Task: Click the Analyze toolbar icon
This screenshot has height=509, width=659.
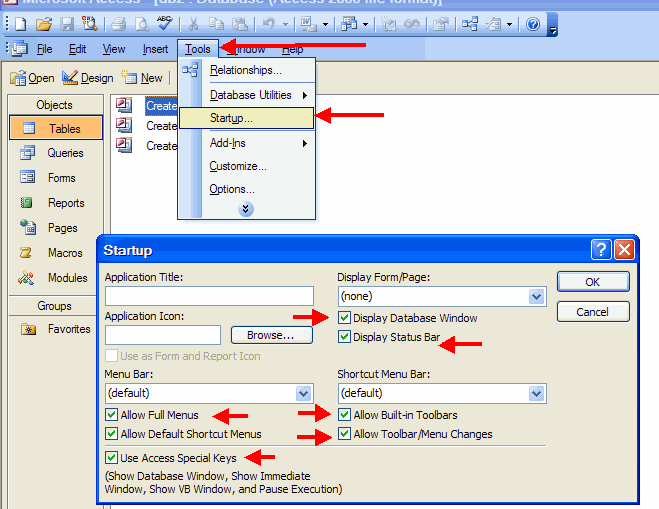Action: click(x=349, y=24)
